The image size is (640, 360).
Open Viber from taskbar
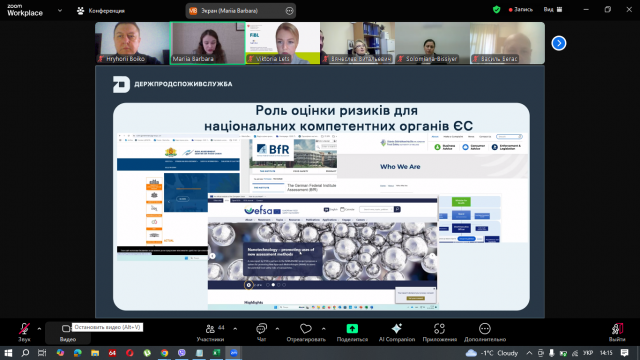(182, 353)
